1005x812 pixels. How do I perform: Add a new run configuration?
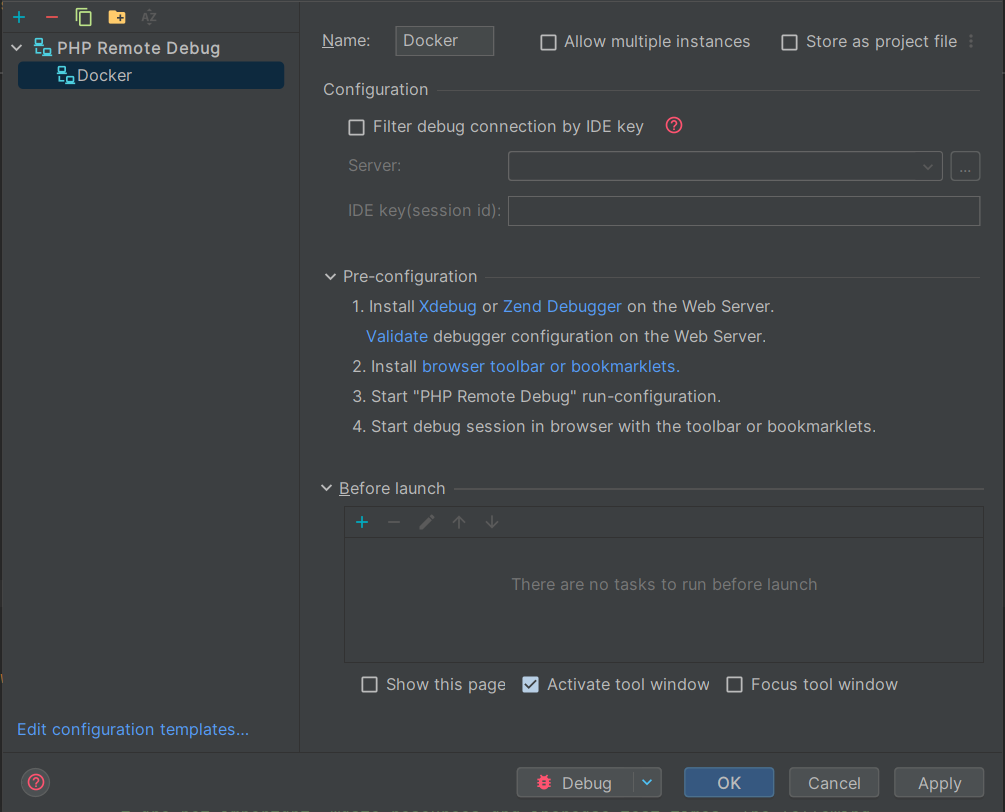[x=19, y=17]
